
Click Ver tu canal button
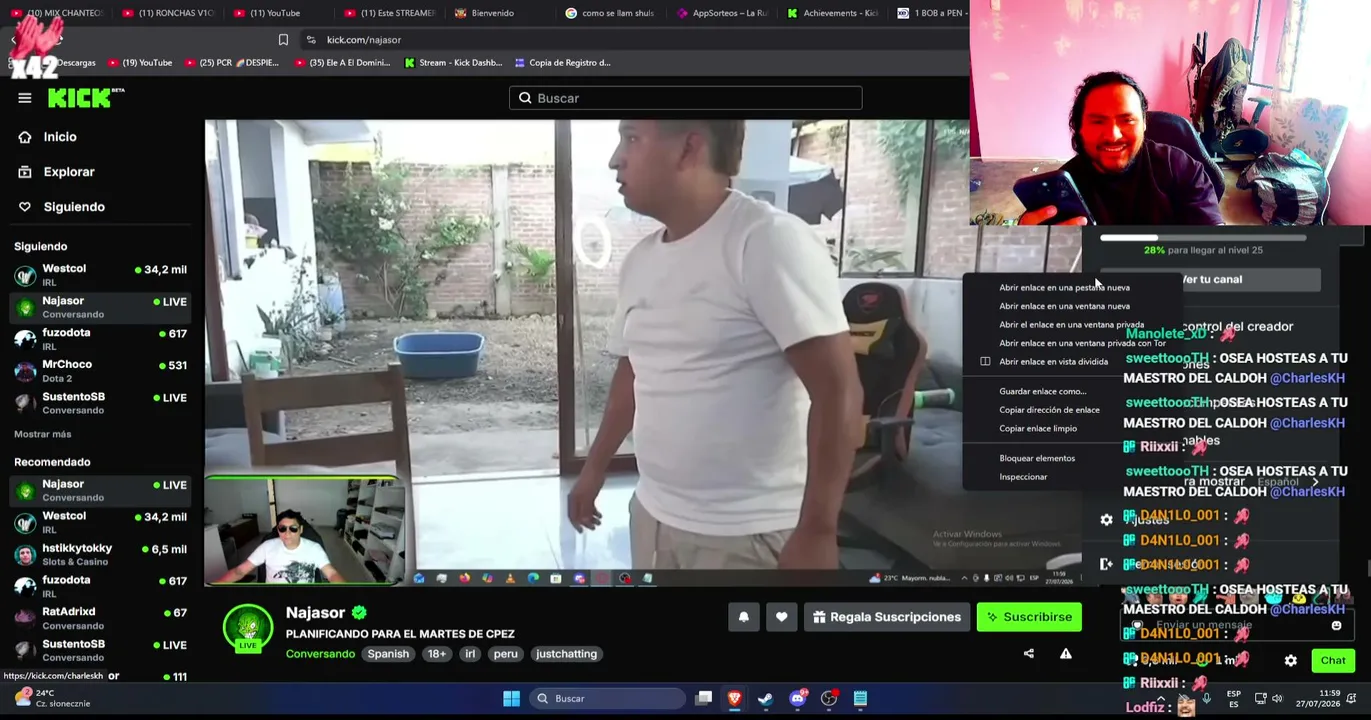(1210, 280)
